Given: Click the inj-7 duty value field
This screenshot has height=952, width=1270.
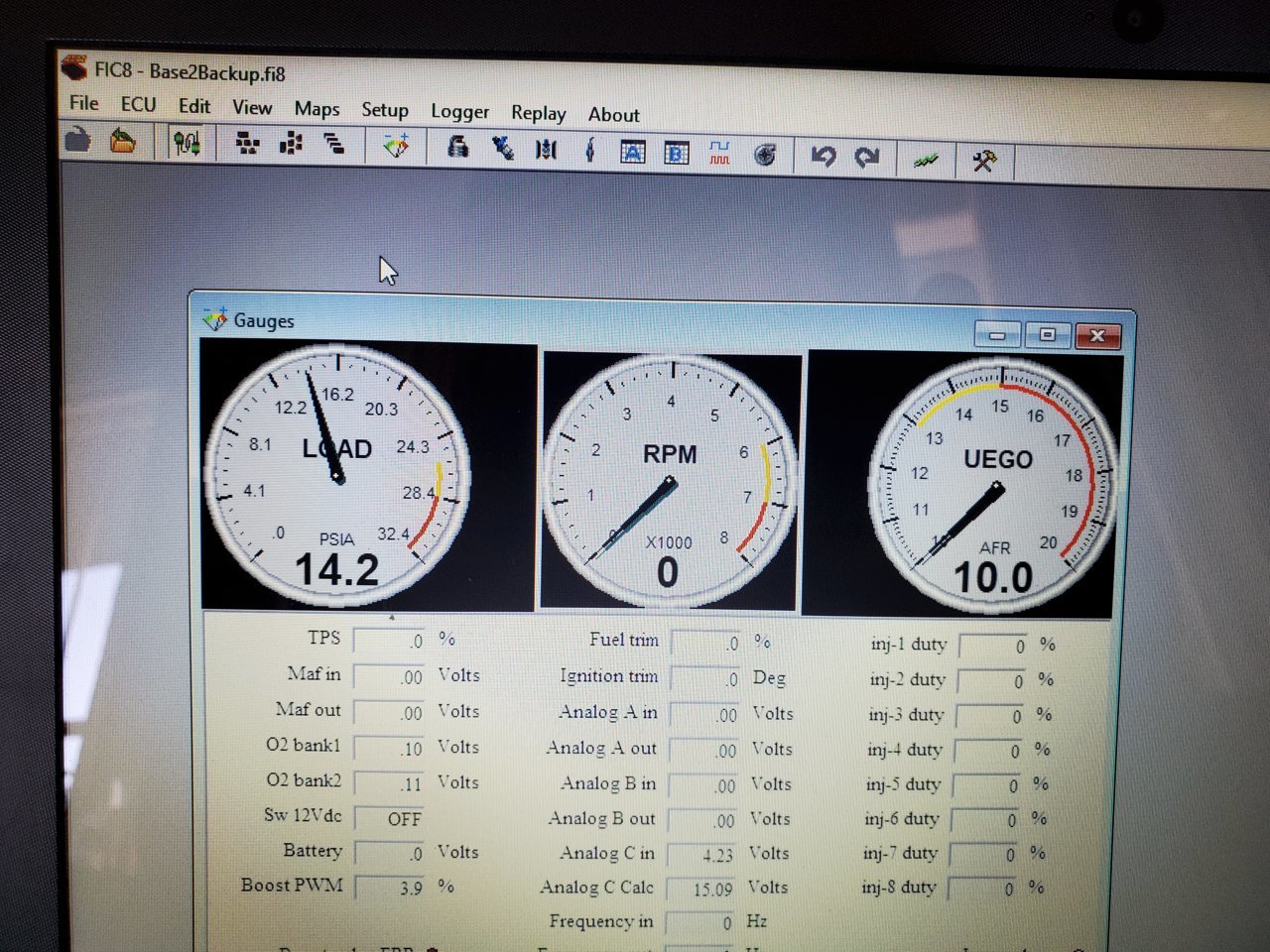Looking at the screenshot, I should 984,854.
